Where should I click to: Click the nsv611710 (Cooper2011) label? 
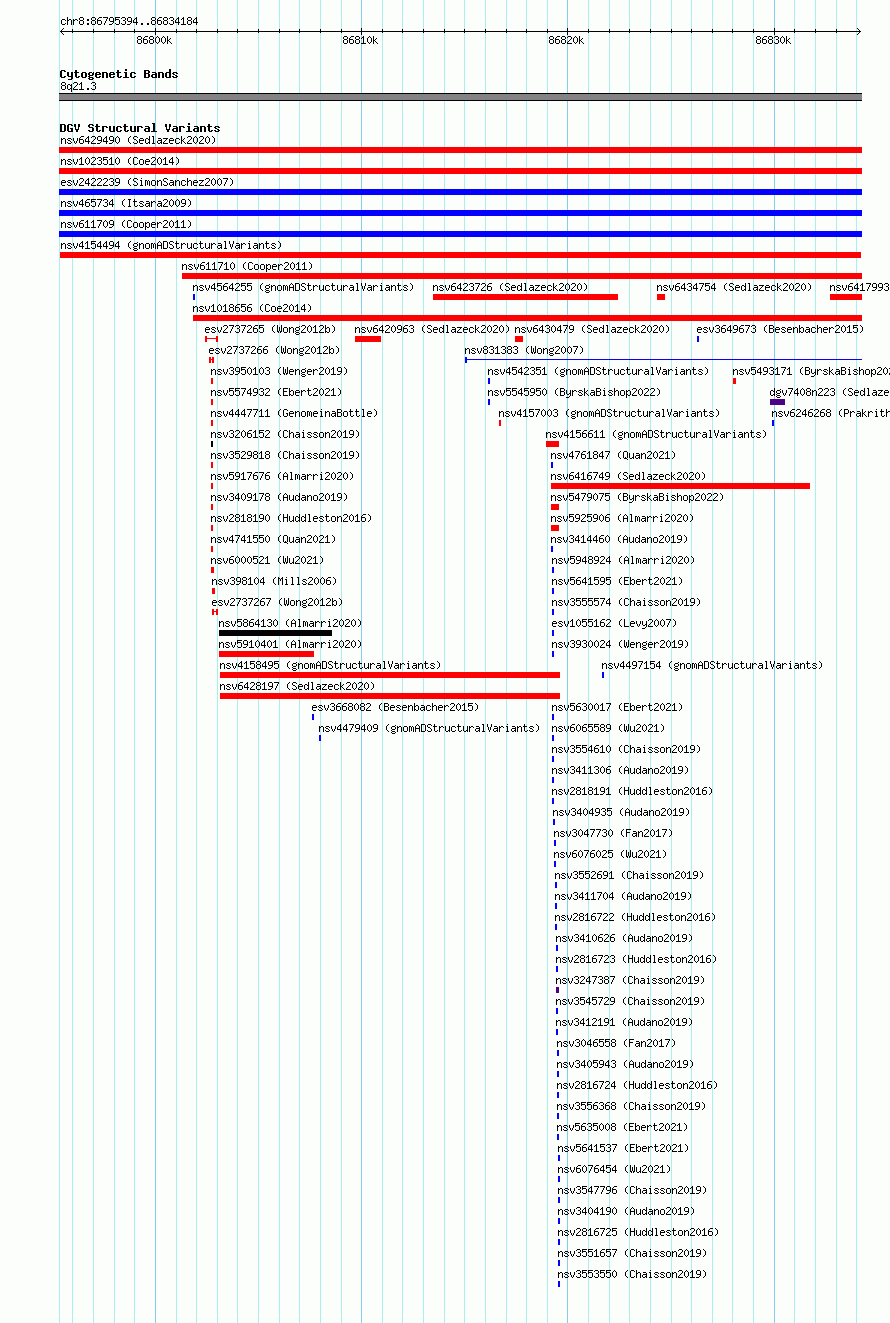(247, 267)
